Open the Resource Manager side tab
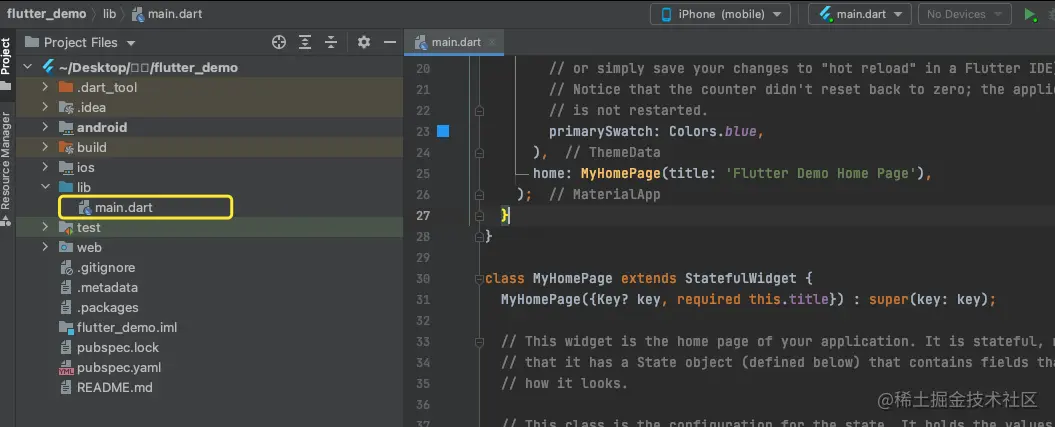 pyautogui.click(x=6, y=161)
